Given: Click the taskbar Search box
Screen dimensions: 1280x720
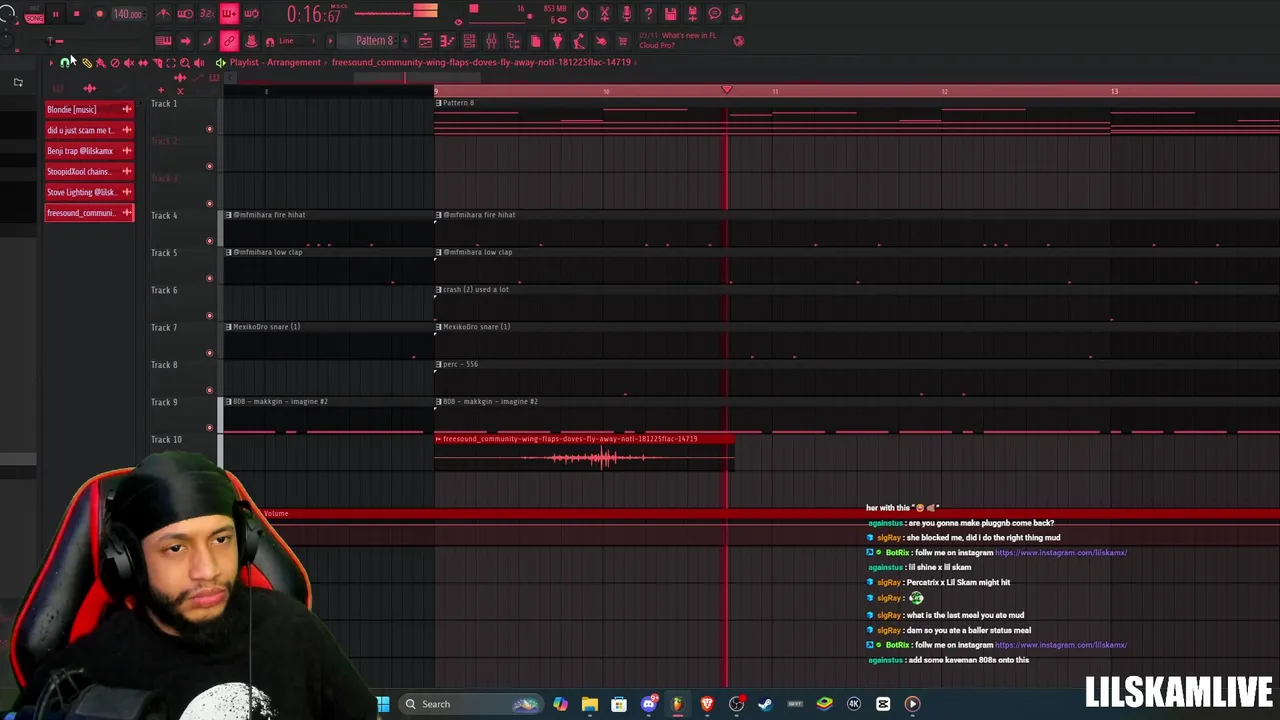Looking at the screenshot, I should [470, 704].
